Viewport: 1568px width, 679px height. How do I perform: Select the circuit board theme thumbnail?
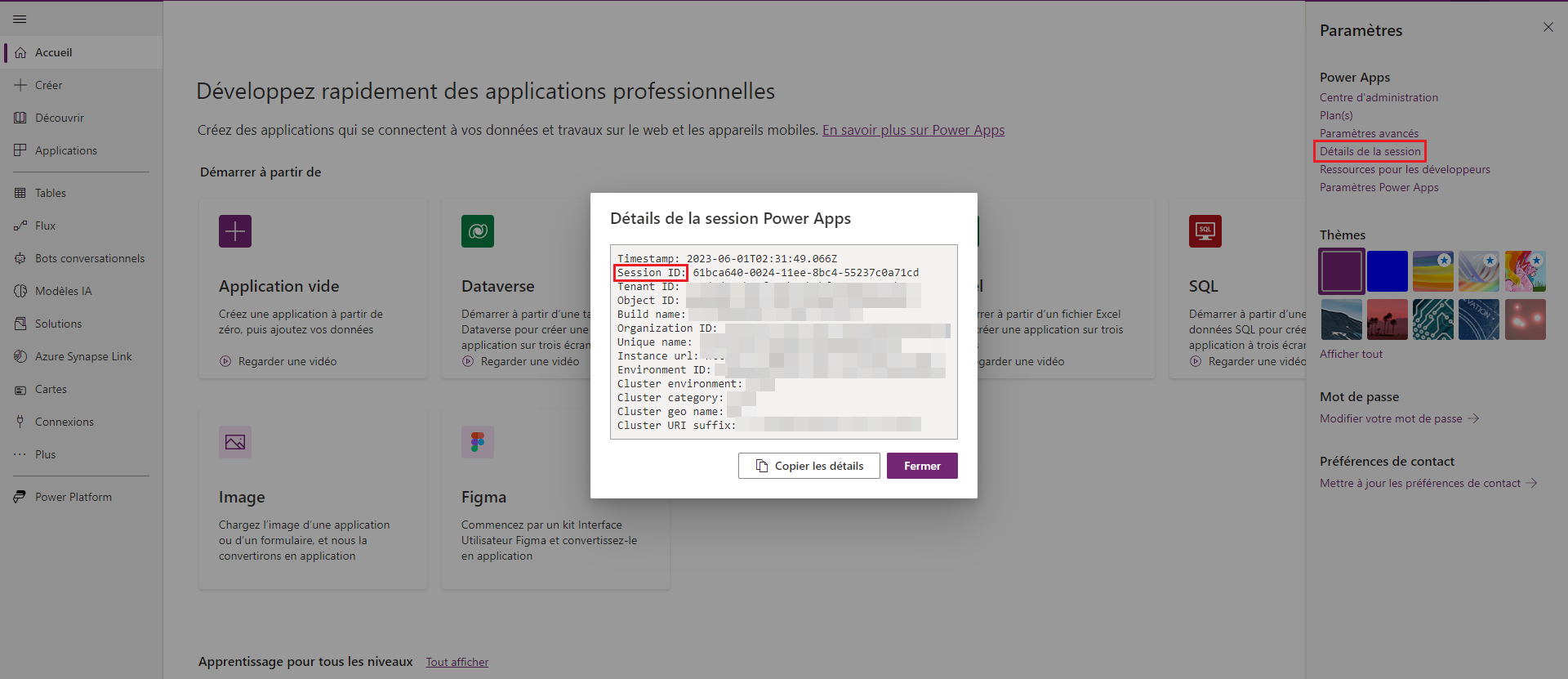(x=1433, y=319)
